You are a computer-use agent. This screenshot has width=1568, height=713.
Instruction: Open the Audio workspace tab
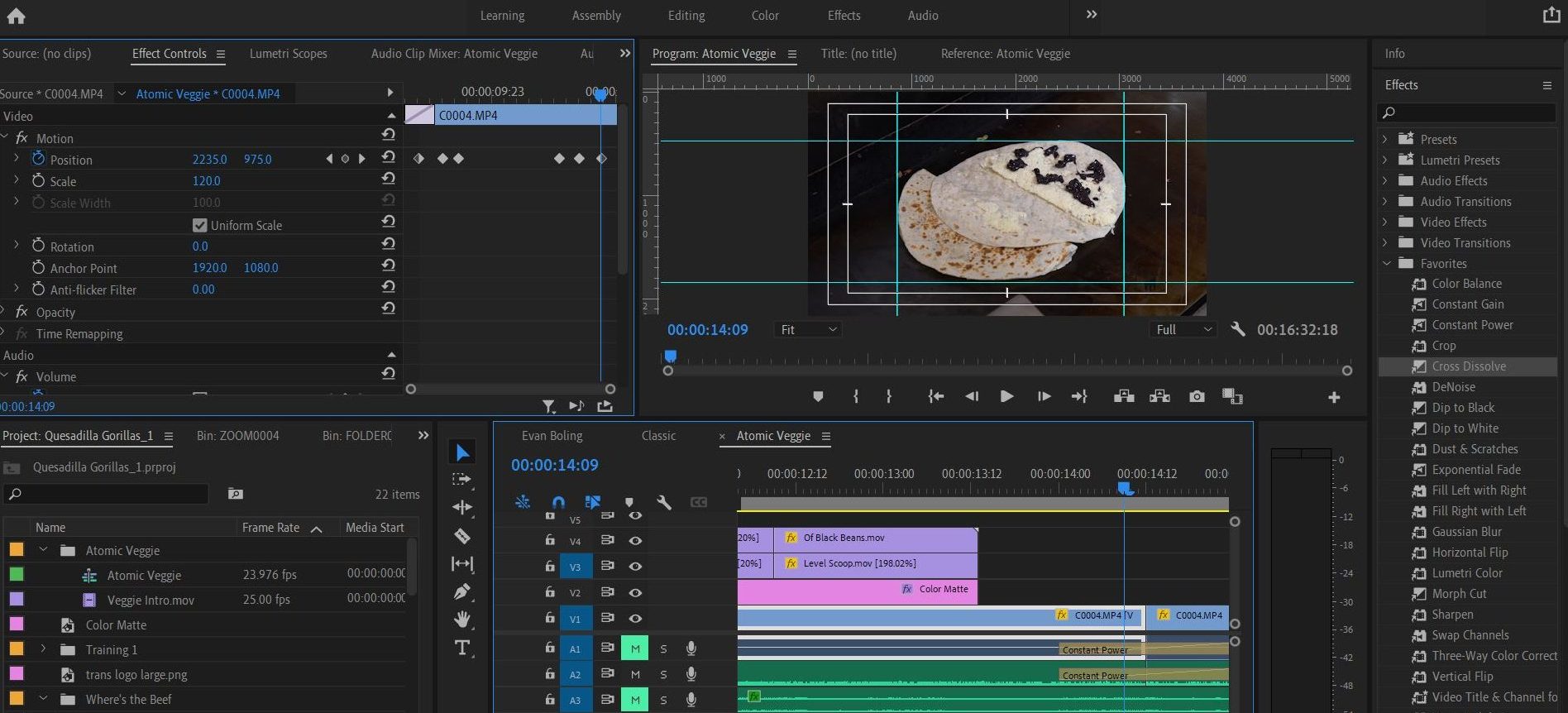[x=923, y=15]
